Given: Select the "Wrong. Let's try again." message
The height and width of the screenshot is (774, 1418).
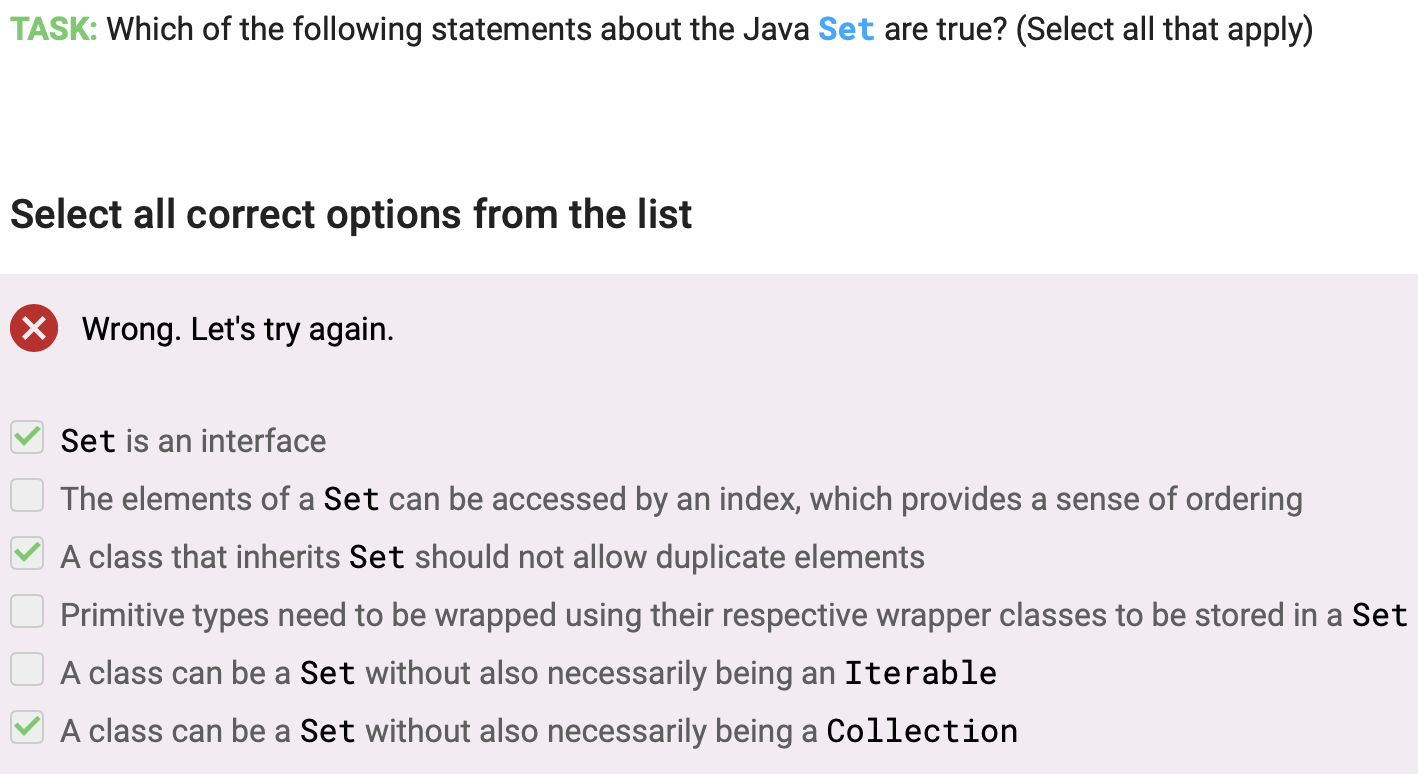Looking at the screenshot, I should 237,328.
